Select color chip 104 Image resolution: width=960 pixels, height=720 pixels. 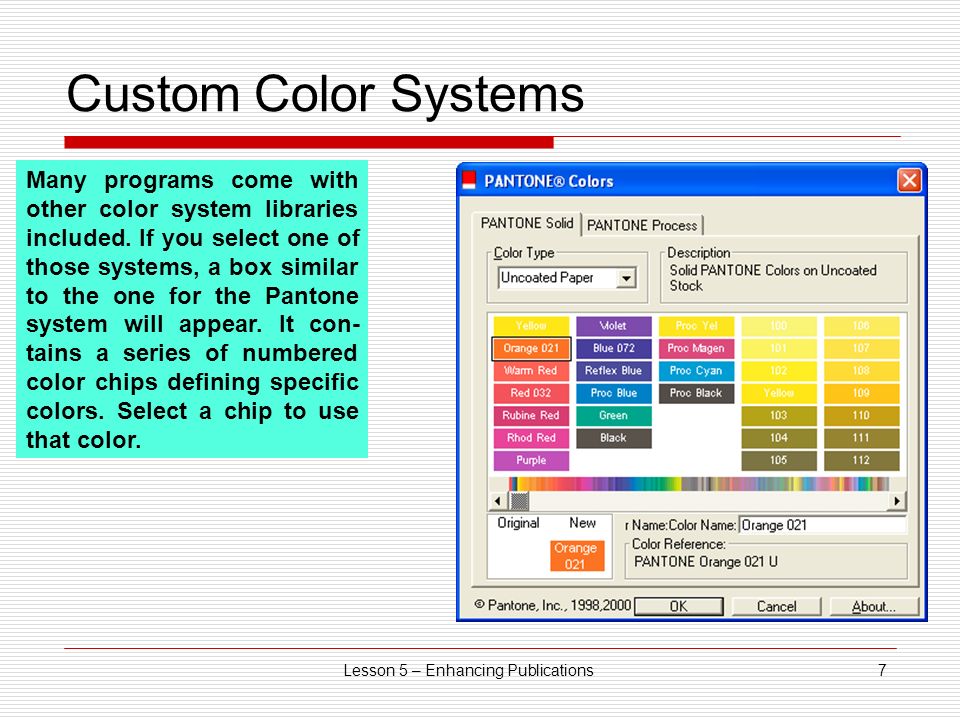tap(779, 438)
